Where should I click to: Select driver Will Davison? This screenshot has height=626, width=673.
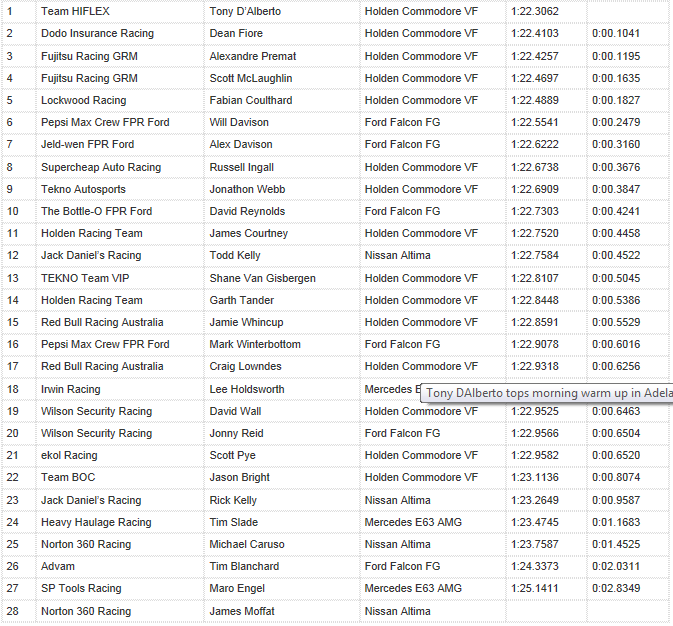tap(239, 122)
